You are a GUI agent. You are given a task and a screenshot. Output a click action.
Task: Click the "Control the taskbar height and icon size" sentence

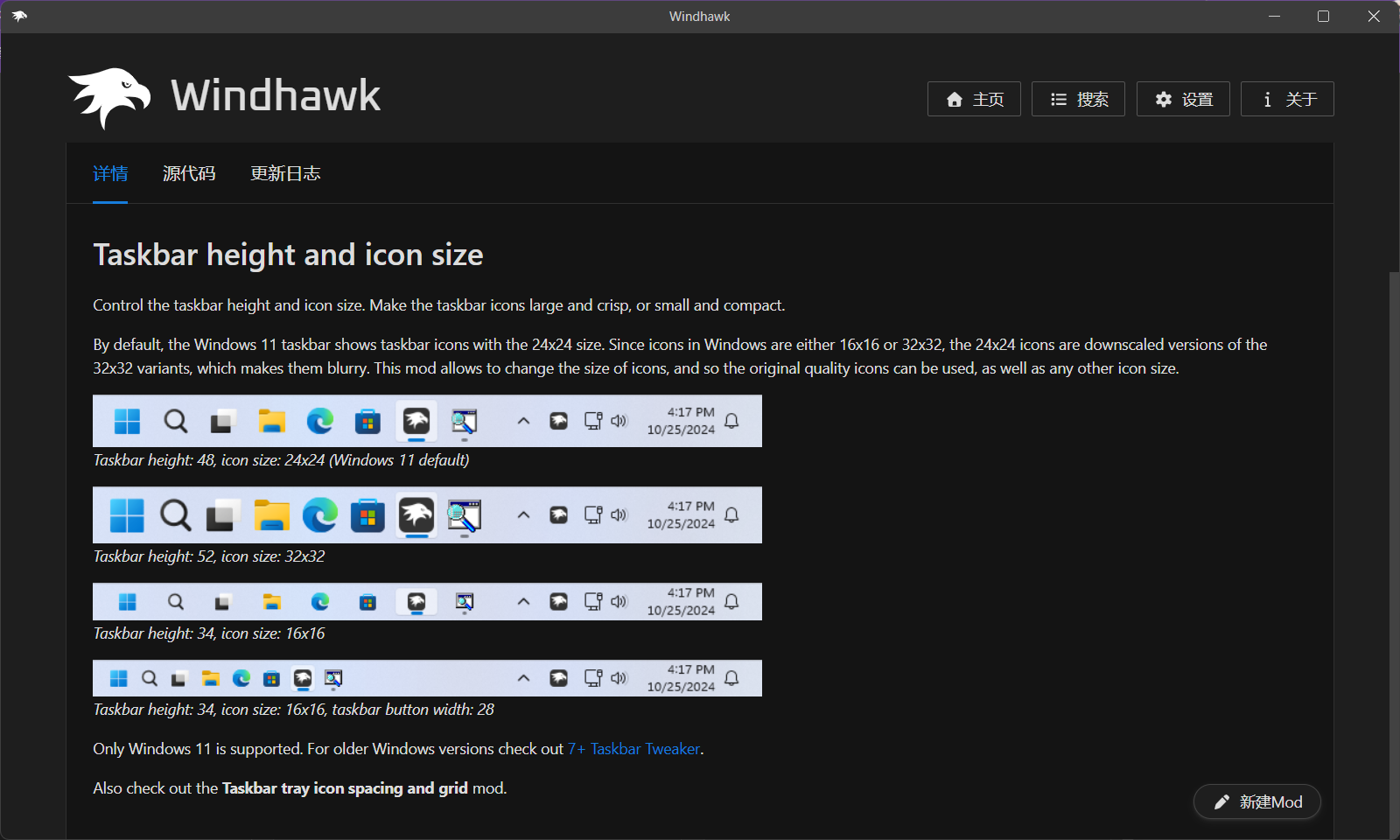pyautogui.click(x=439, y=305)
